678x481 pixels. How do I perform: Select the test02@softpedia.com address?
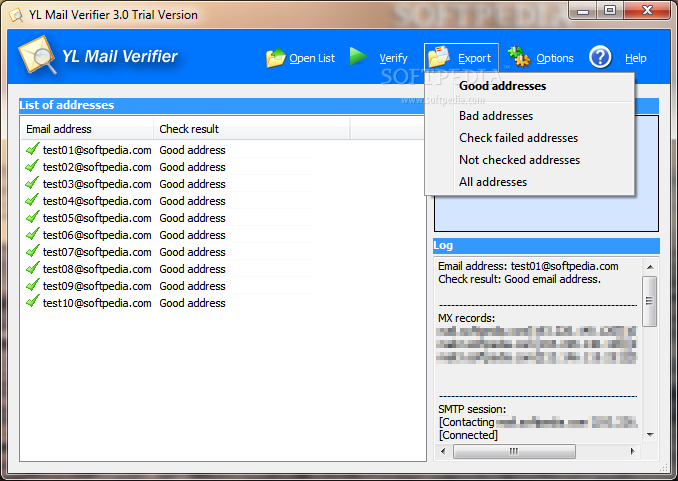(x=97, y=167)
